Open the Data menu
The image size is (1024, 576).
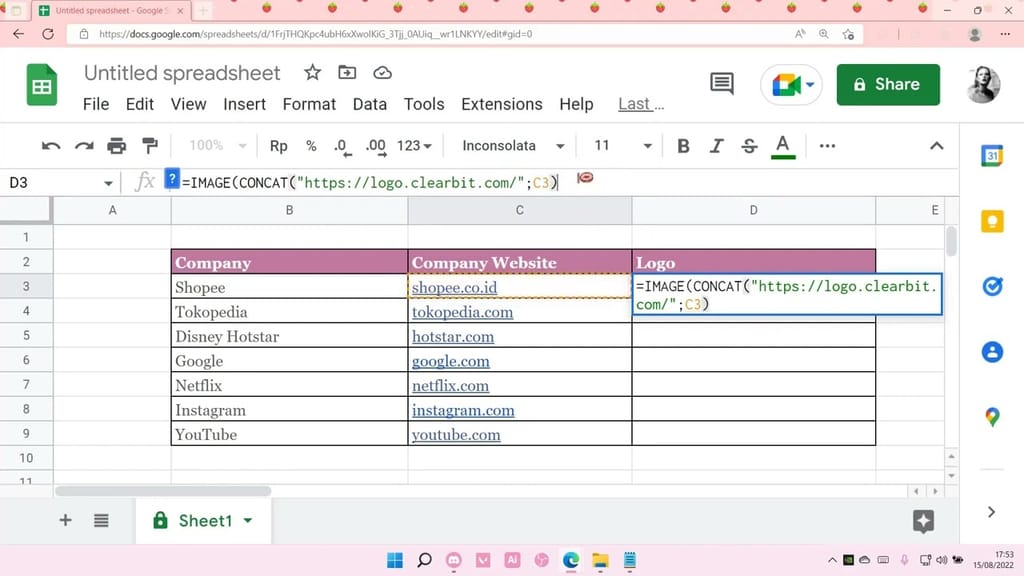[370, 104]
